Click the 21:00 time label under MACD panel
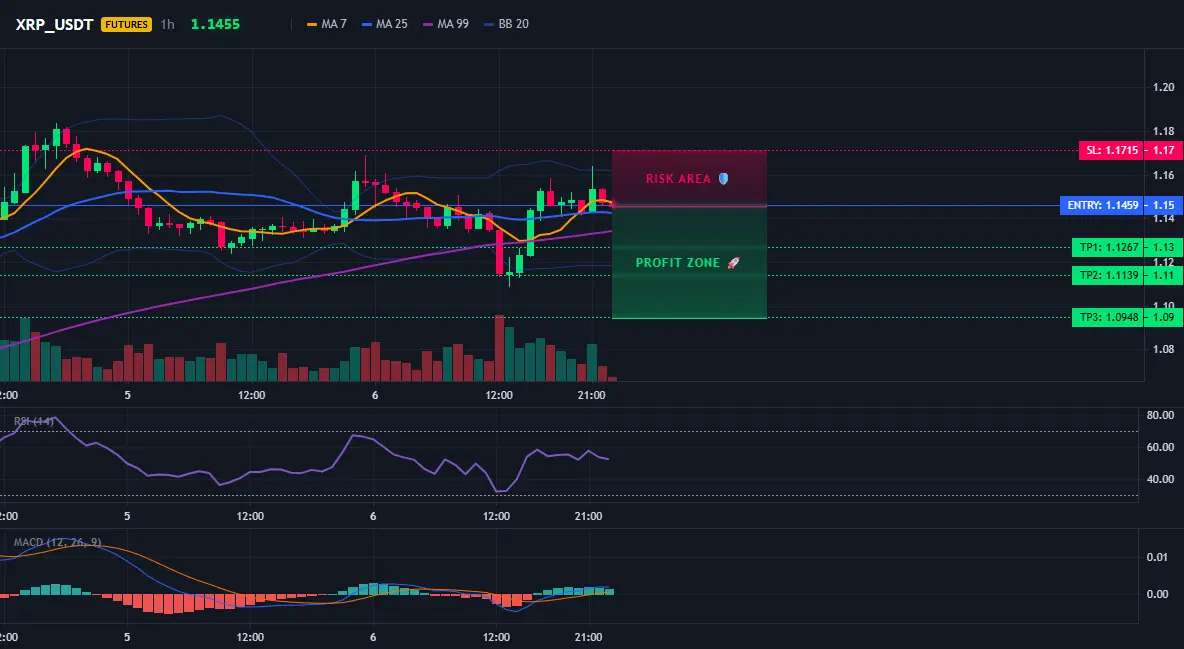This screenshot has width=1184, height=649. coord(589,637)
